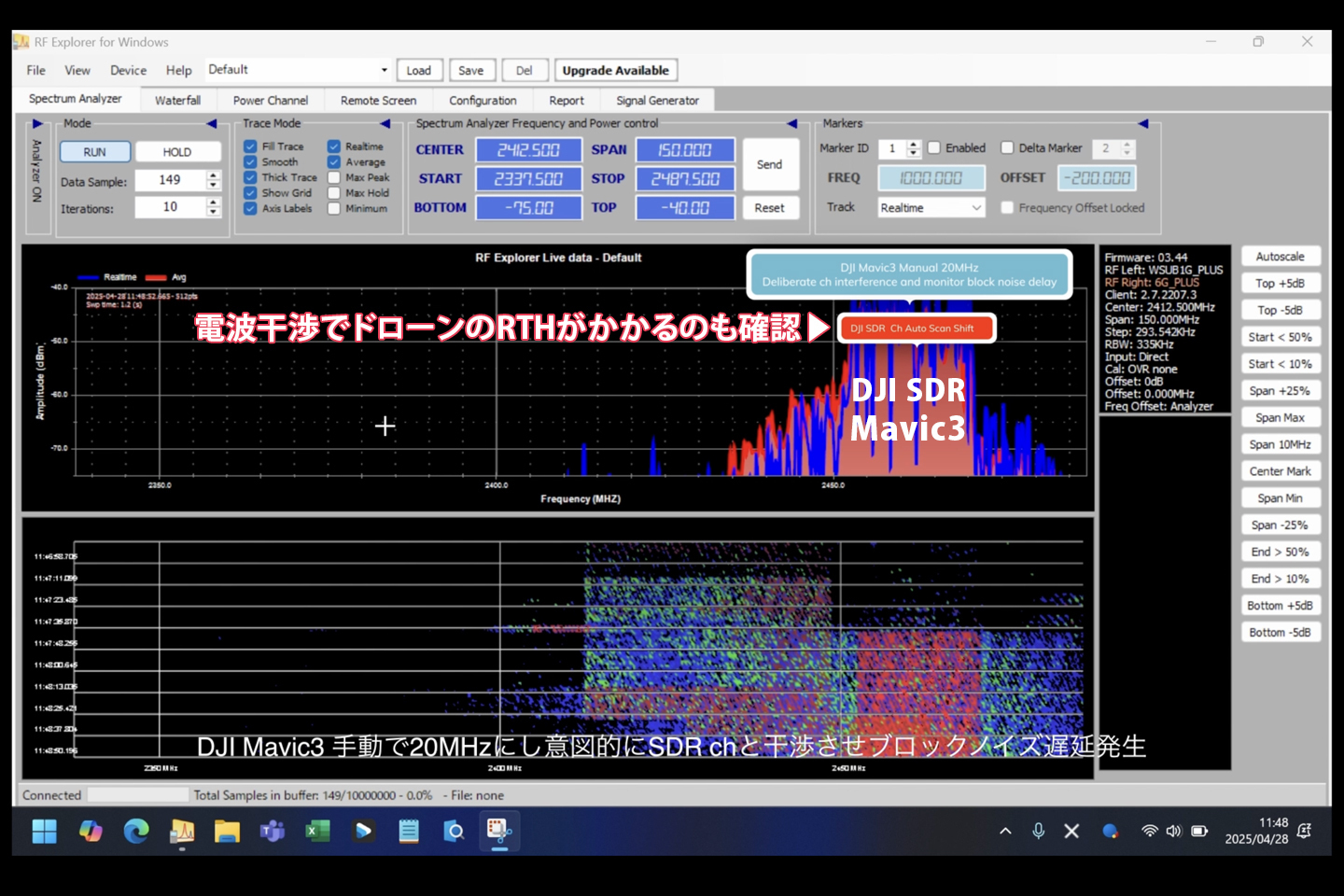The width and height of the screenshot is (1344, 896).
Task: Click the microphone icon on the taskbar
Action: (1038, 831)
